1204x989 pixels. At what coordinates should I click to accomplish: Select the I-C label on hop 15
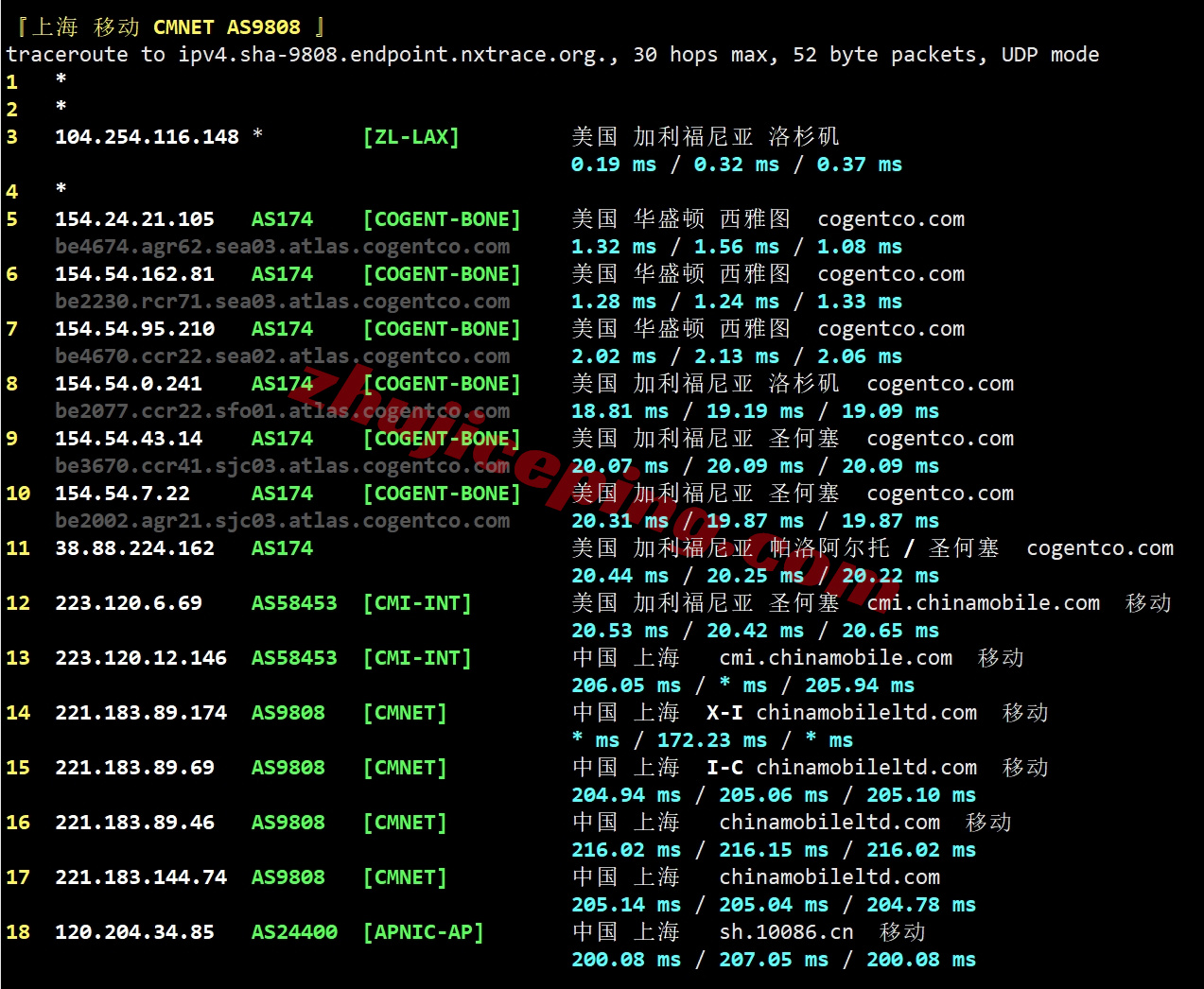(x=724, y=768)
